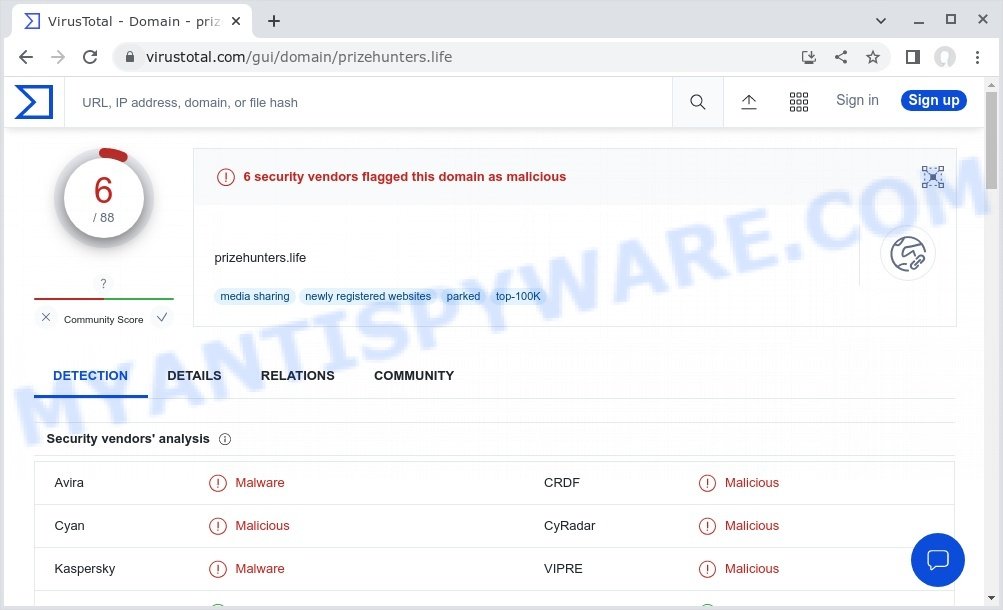Click the install app icon in address bar
This screenshot has height=610, width=1003.
(x=809, y=57)
